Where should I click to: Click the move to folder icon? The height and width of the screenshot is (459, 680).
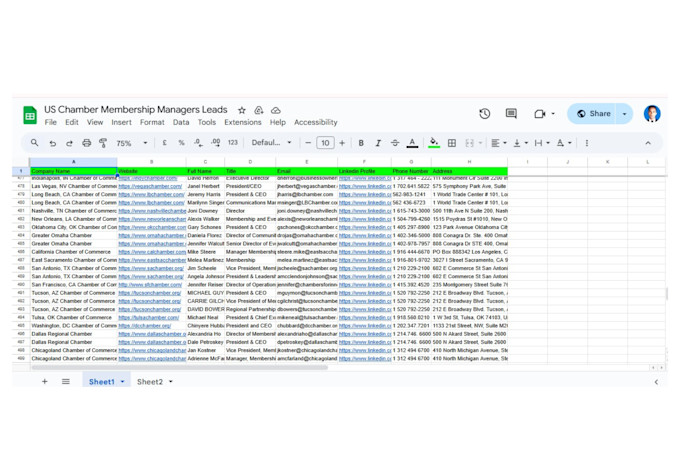click(259, 110)
